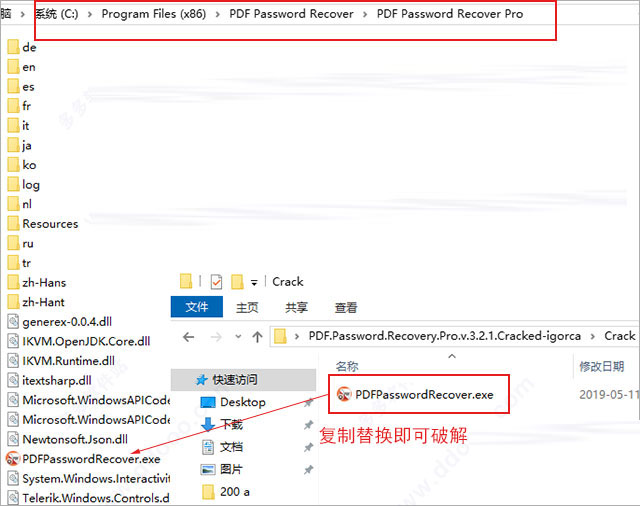Click the properties checkmark icon in the title bar

(x=216, y=282)
